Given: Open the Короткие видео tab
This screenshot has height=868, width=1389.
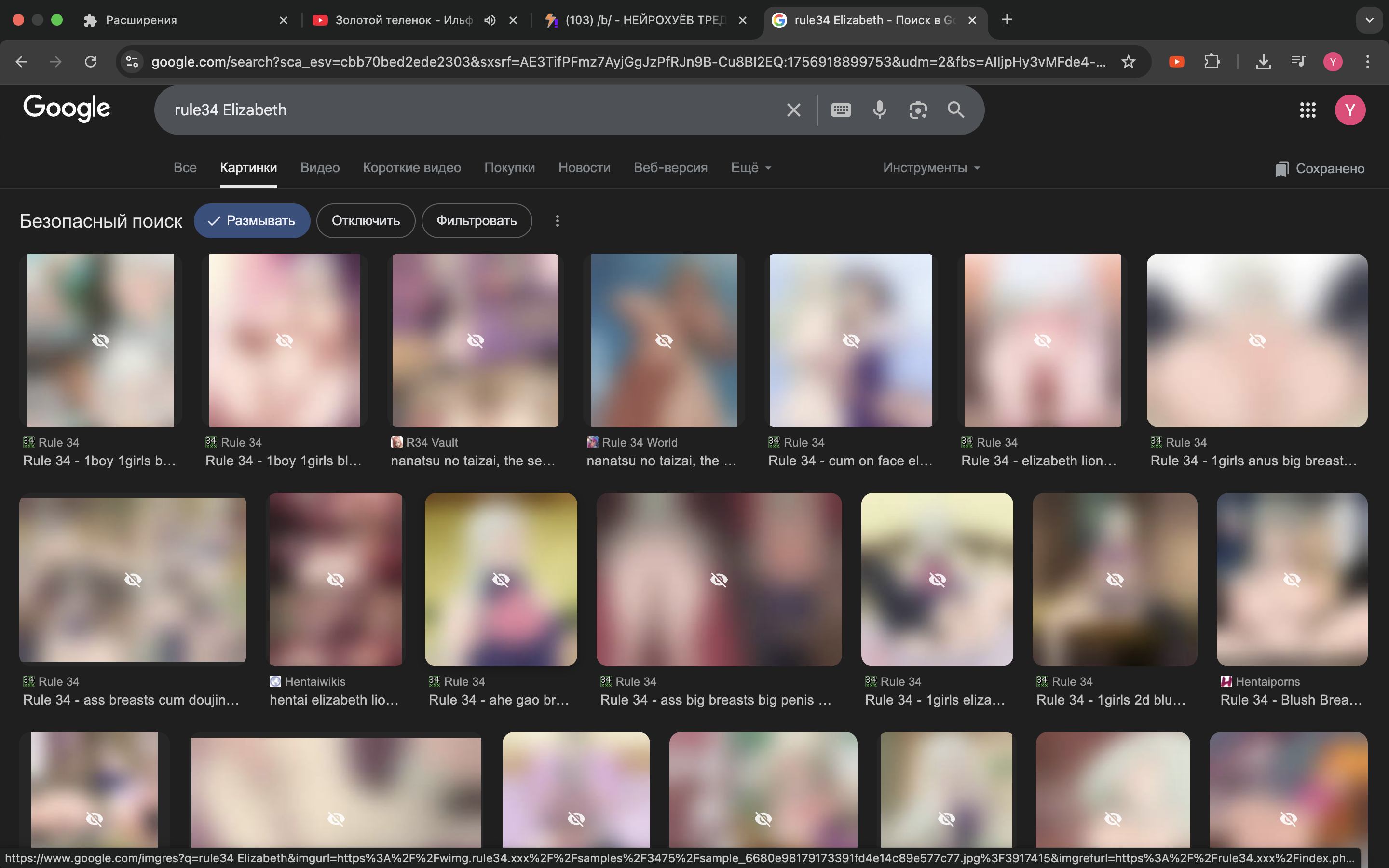Looking at the screenshot, I should click(x=412, y=168).
